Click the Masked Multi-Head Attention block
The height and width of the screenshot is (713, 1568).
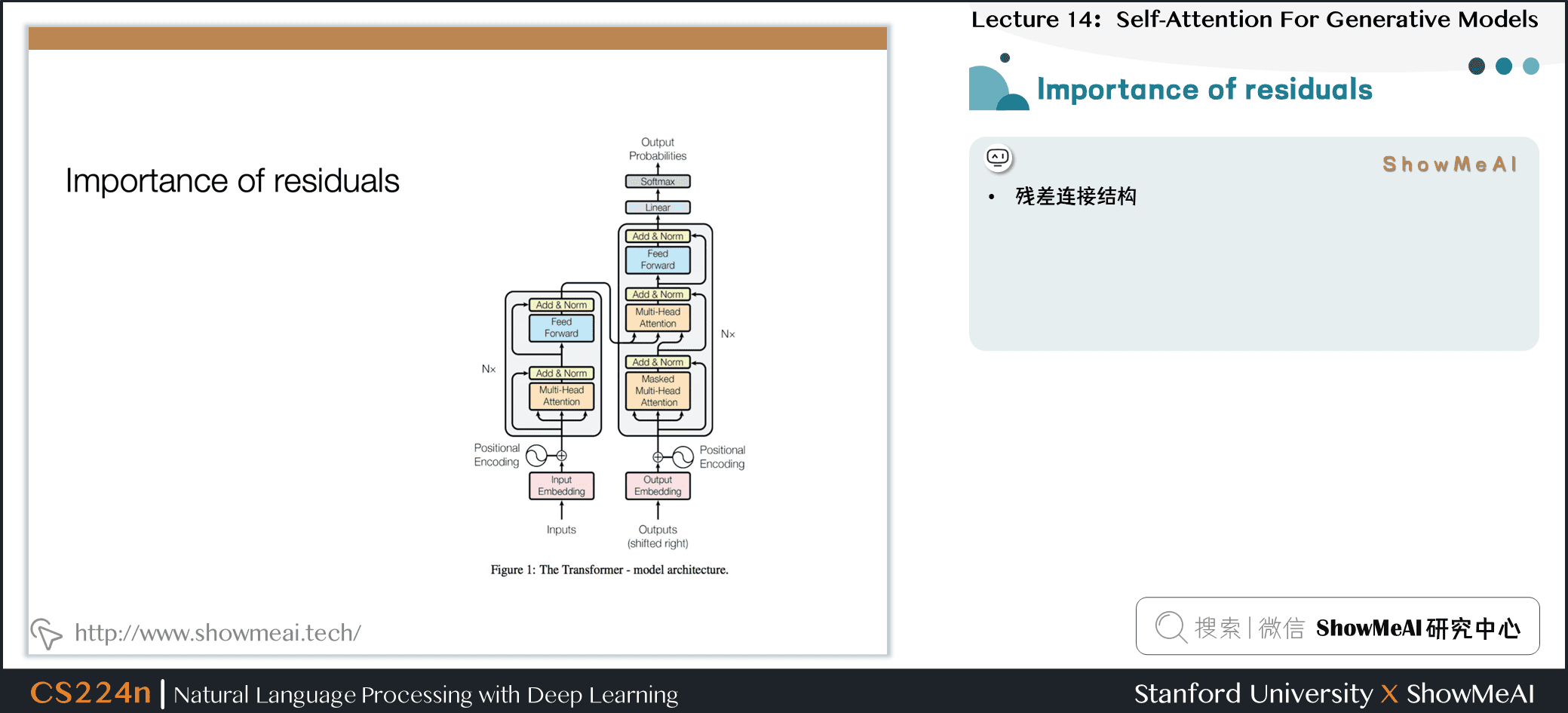coord(658,391)
